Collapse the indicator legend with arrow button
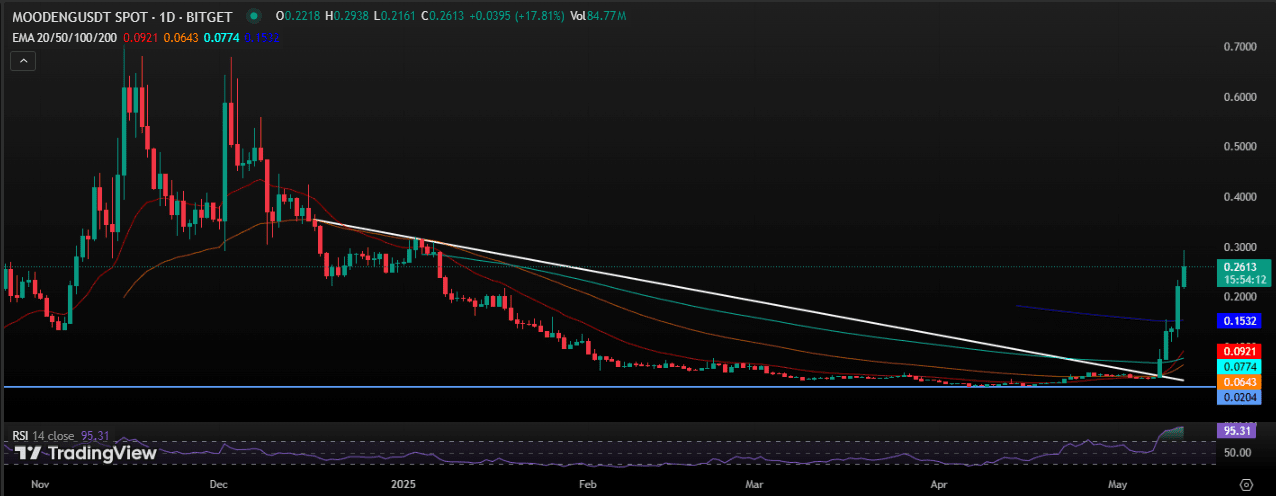The width and height of the screenshot is (1276, 496). coord(24,61)
